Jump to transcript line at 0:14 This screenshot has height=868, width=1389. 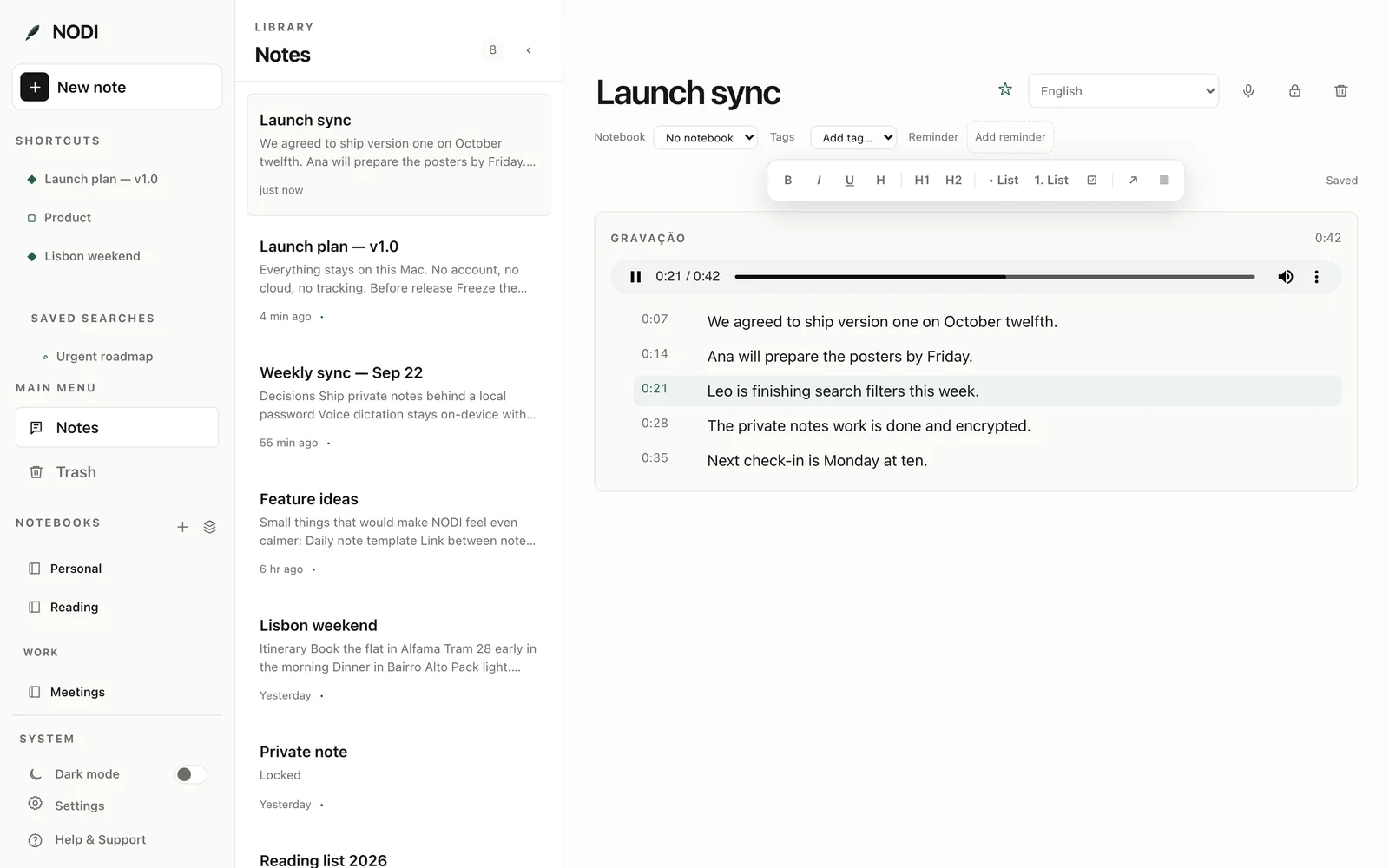pos(987,356)
